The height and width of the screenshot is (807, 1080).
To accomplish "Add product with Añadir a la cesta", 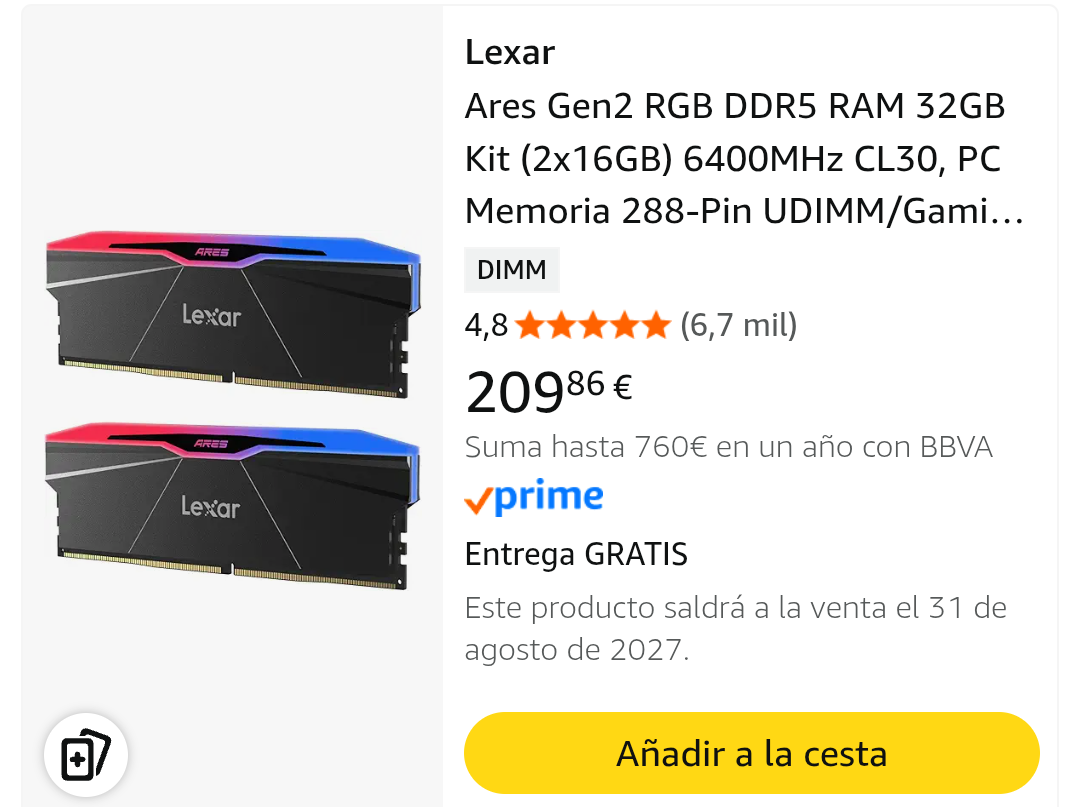I will coord(751,753).
